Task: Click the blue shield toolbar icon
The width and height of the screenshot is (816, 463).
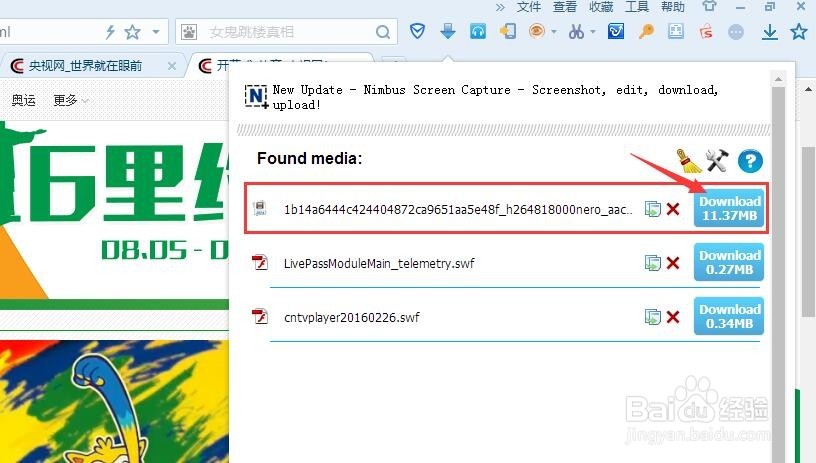Action: click(x=417, y=32)
